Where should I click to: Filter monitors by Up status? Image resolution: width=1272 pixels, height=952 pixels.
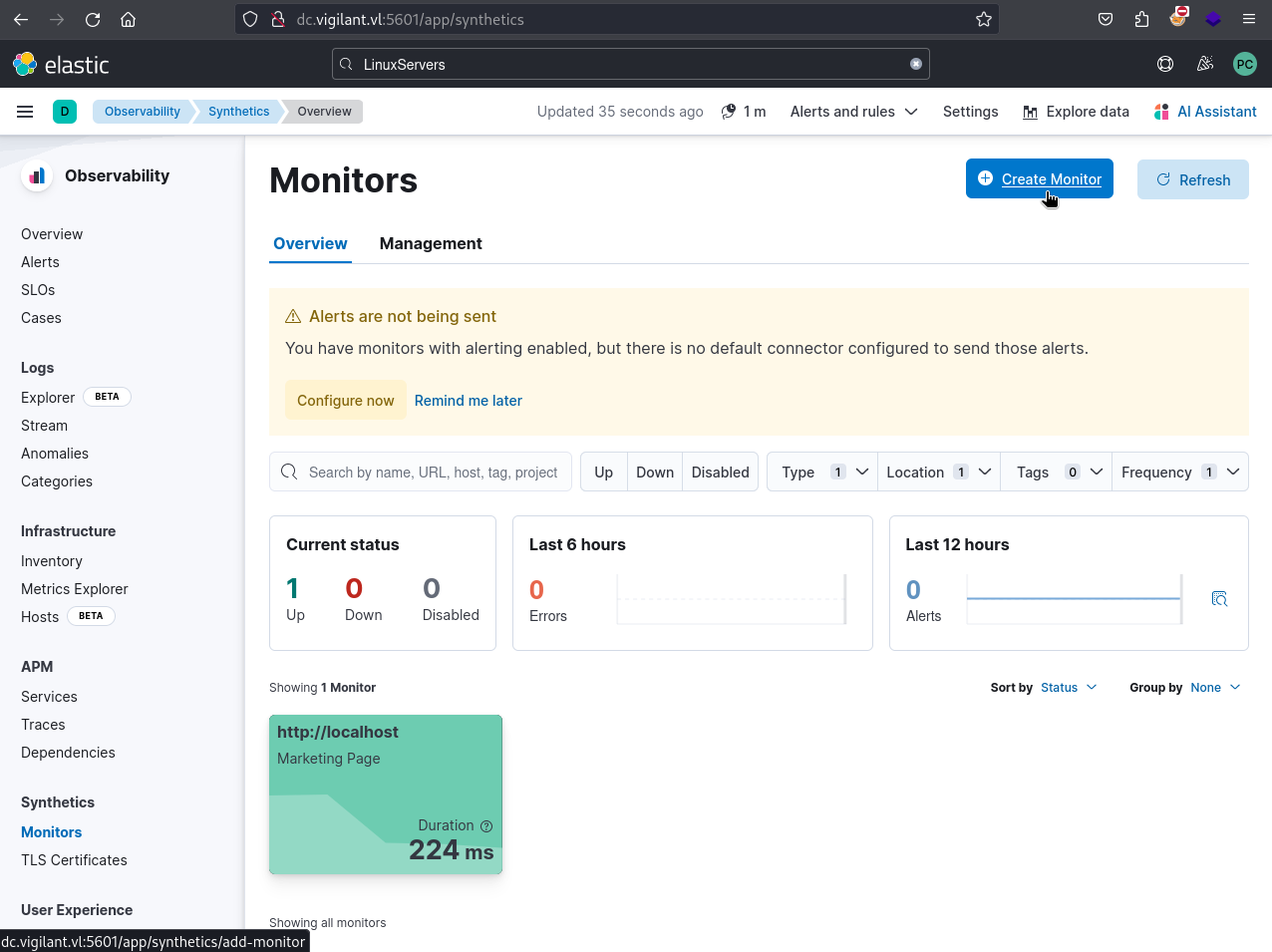pyautogui.click(x=603, y=473)
